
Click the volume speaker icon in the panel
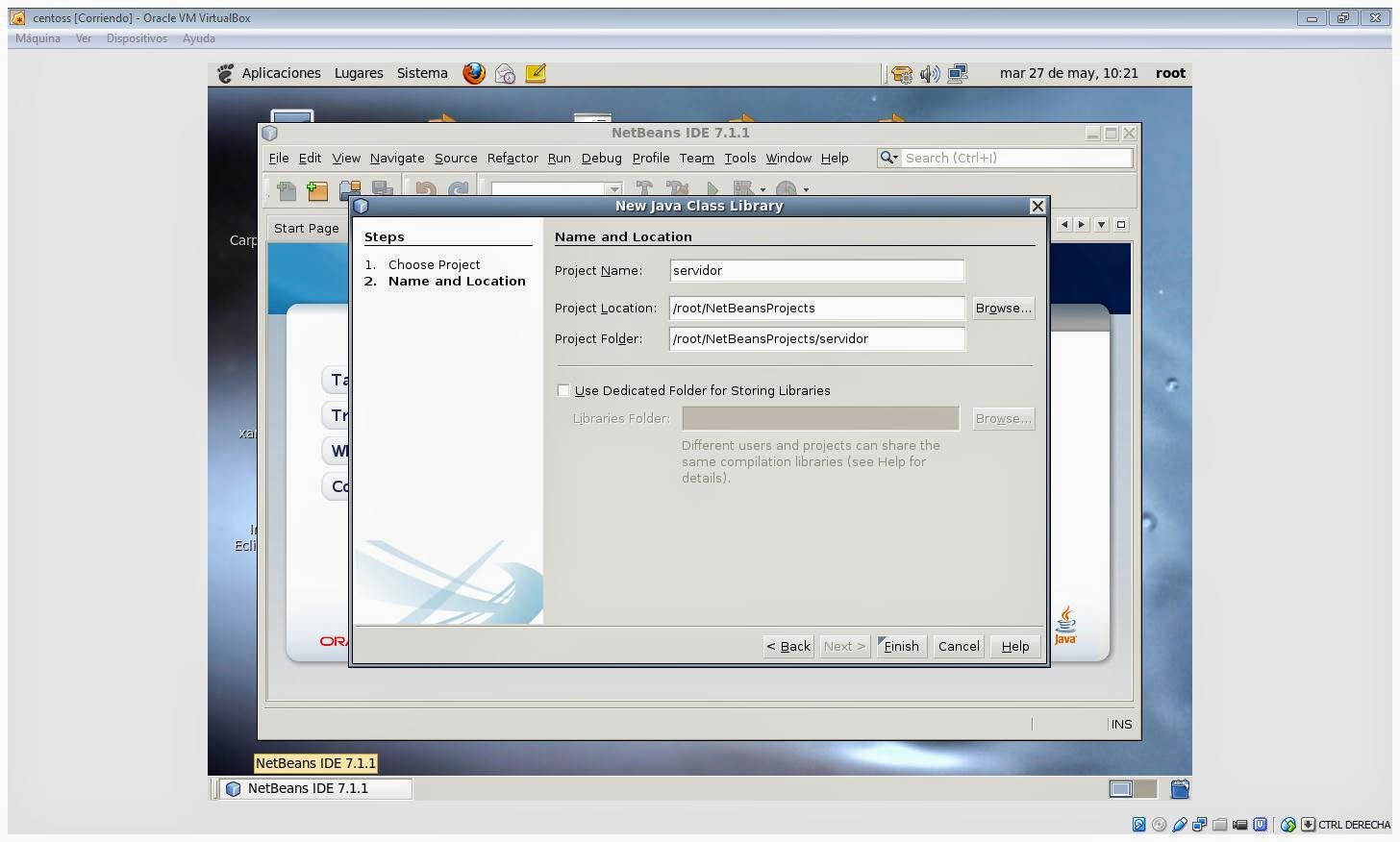929,74
